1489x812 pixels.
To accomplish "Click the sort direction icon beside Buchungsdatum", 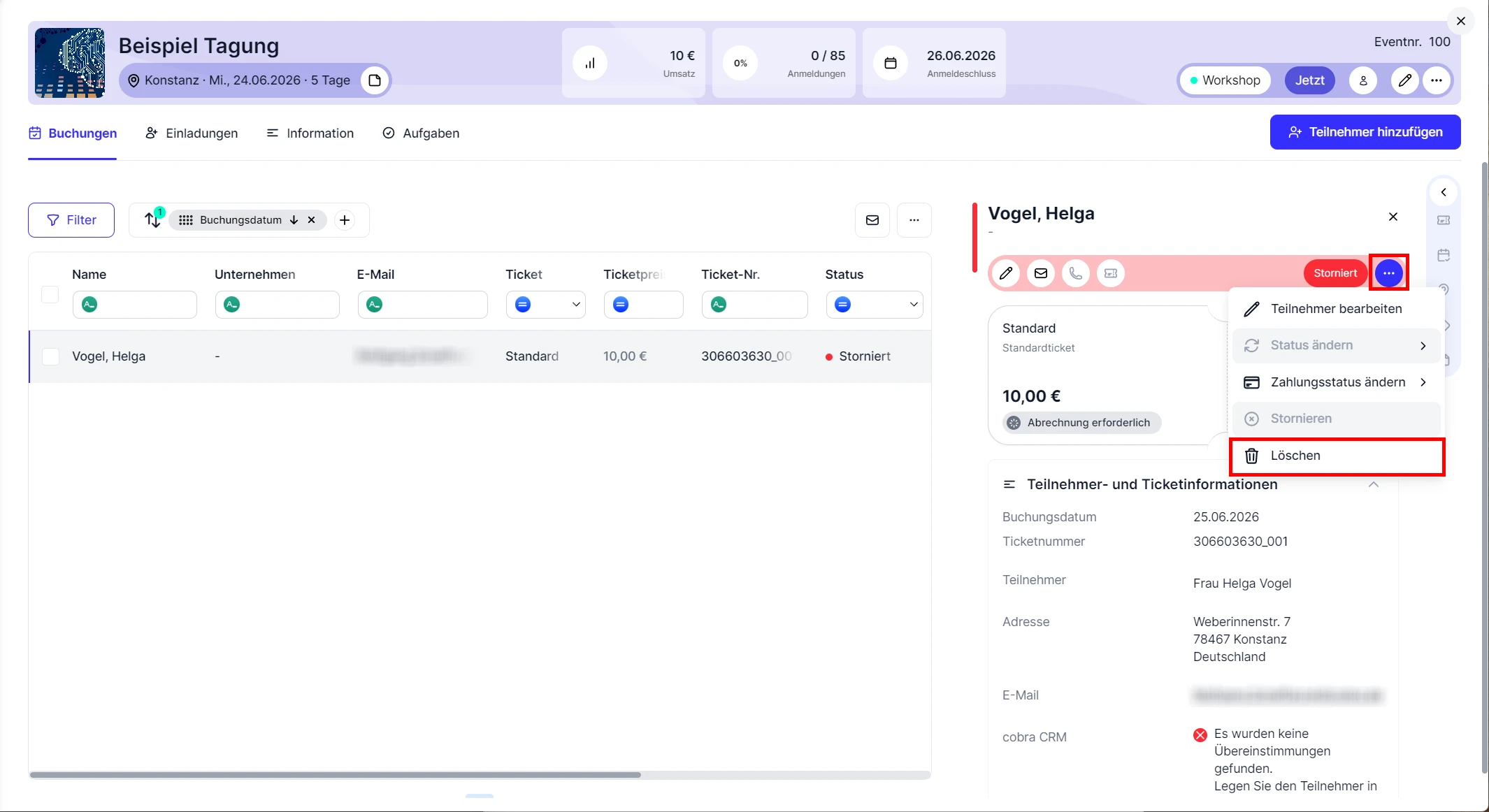I will tap(294, 220).
